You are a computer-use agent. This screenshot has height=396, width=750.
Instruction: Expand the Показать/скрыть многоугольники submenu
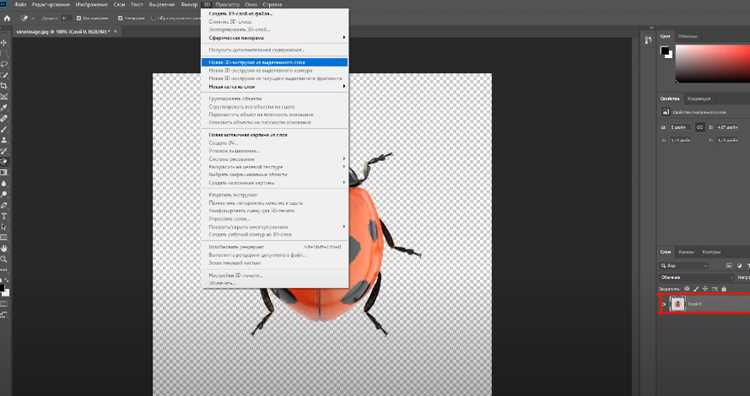point(276,227)
